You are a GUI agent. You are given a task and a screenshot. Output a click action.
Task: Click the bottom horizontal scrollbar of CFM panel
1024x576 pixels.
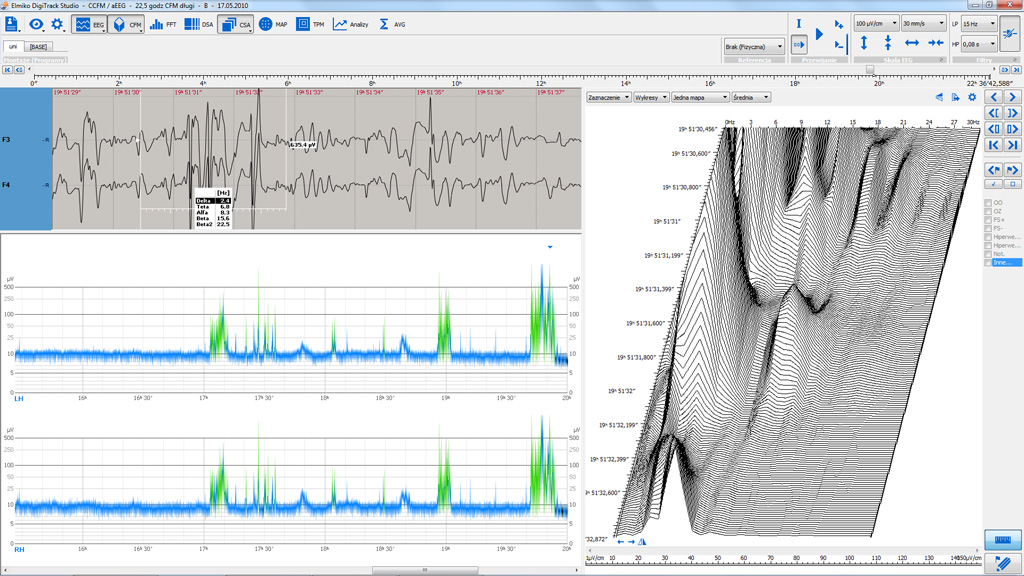tap(425, 570)
